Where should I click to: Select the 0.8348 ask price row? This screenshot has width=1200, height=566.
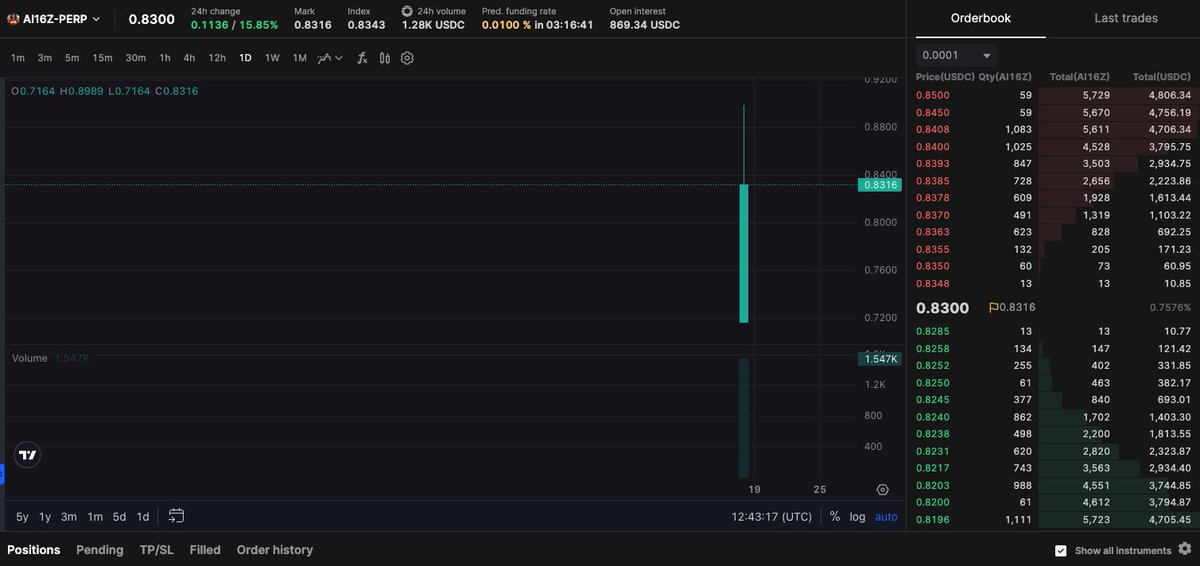pos(1053,283)
